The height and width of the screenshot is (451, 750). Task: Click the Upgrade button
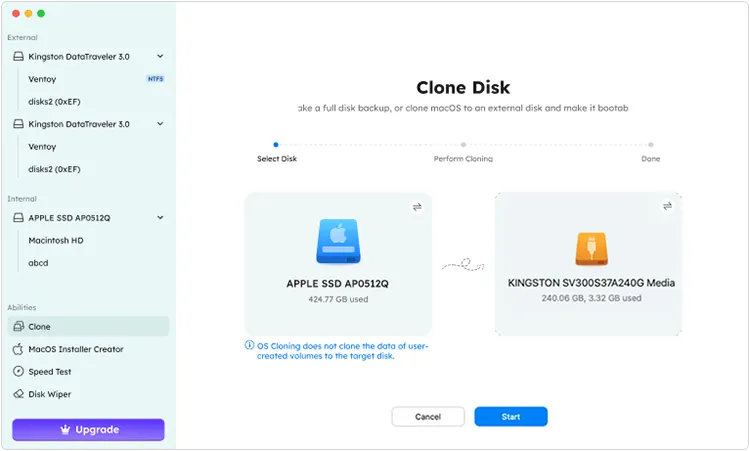pyautogui.click(x=88, y=429)
